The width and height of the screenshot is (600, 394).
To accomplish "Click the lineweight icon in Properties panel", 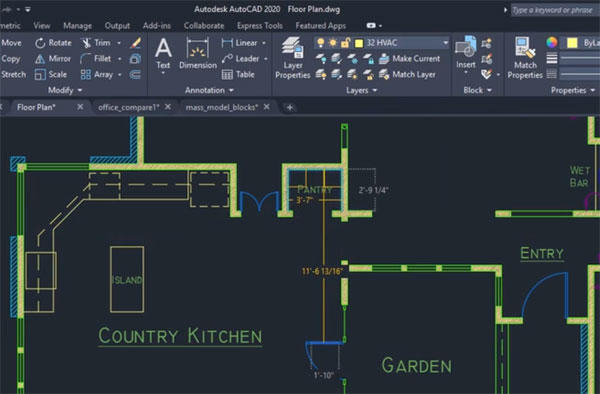I will pos(552,58).
